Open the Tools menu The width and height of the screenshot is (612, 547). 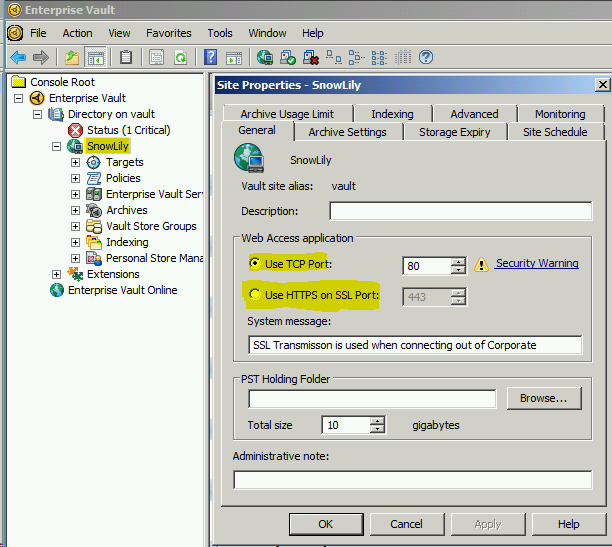click(x=220, y=33)
